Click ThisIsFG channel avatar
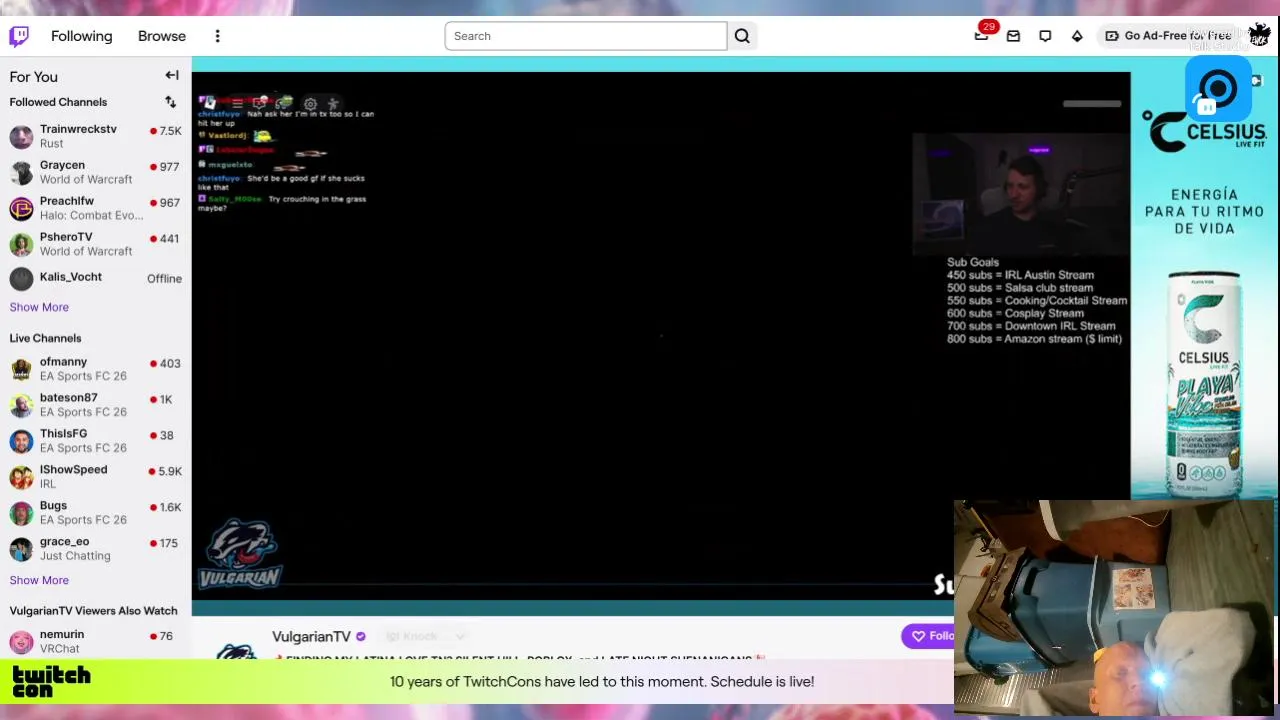1280x720 pixels. (x=21, y=442)
